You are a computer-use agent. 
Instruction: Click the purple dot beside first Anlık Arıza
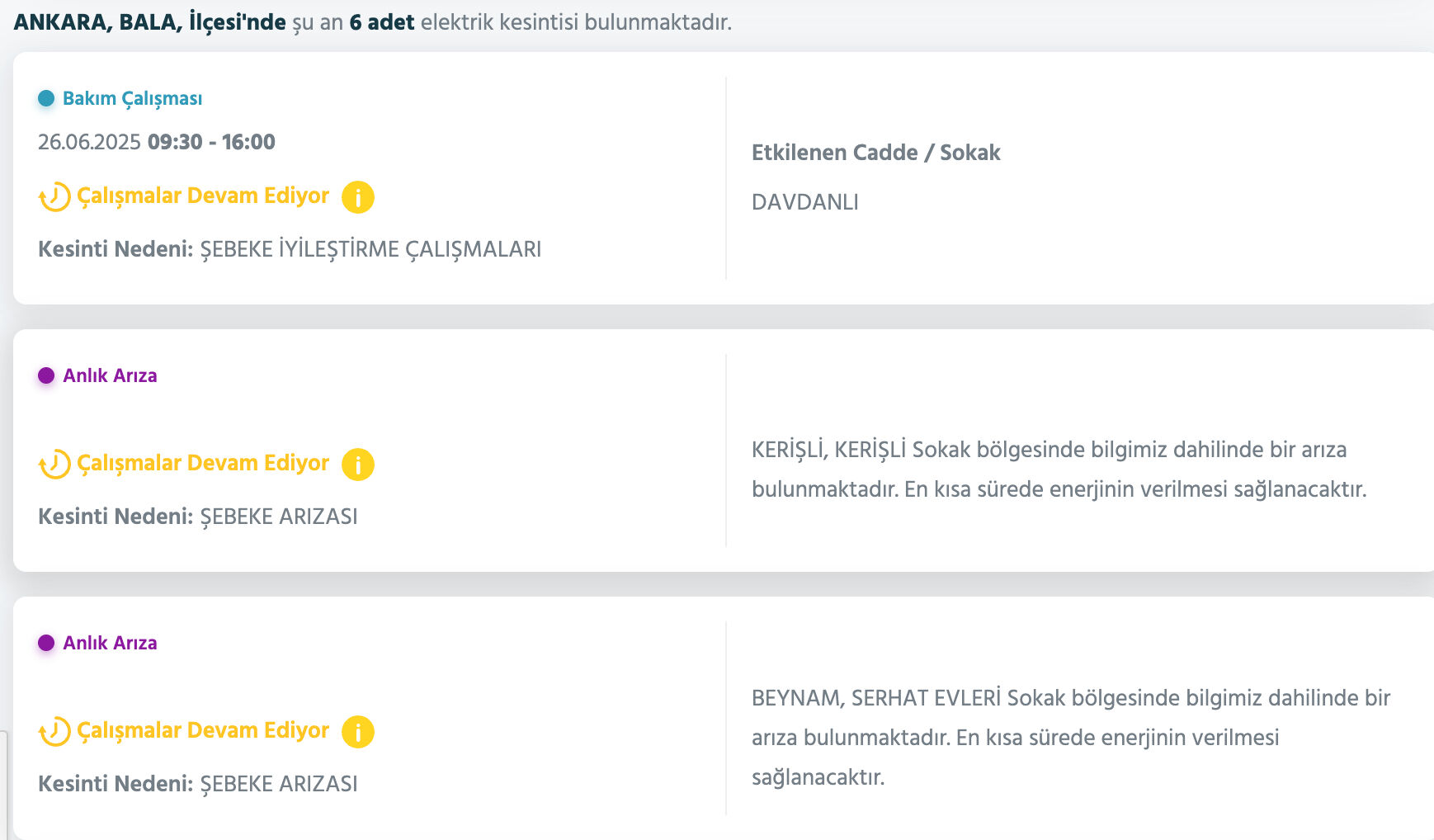coord(47,375)
